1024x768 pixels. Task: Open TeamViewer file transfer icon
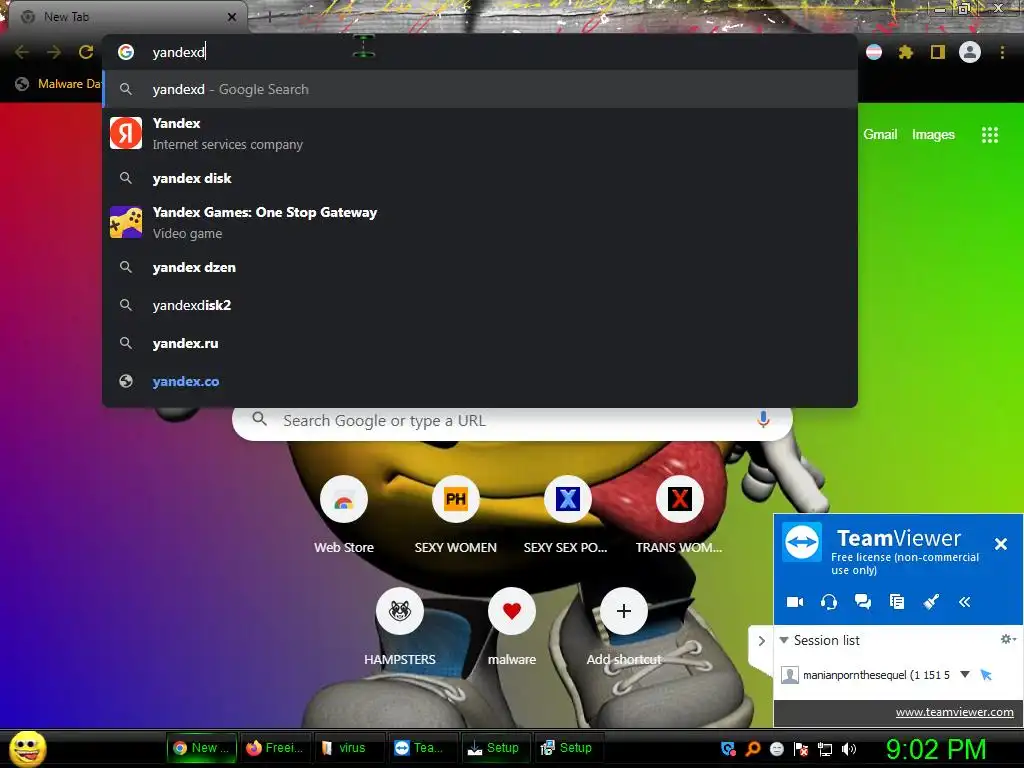897,601
